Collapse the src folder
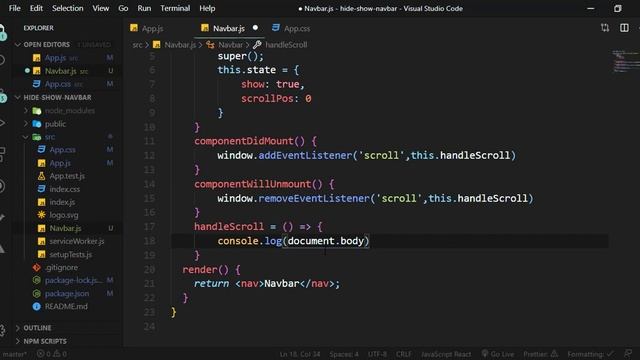Screen dimensions: 640x360 coord(50,137)
